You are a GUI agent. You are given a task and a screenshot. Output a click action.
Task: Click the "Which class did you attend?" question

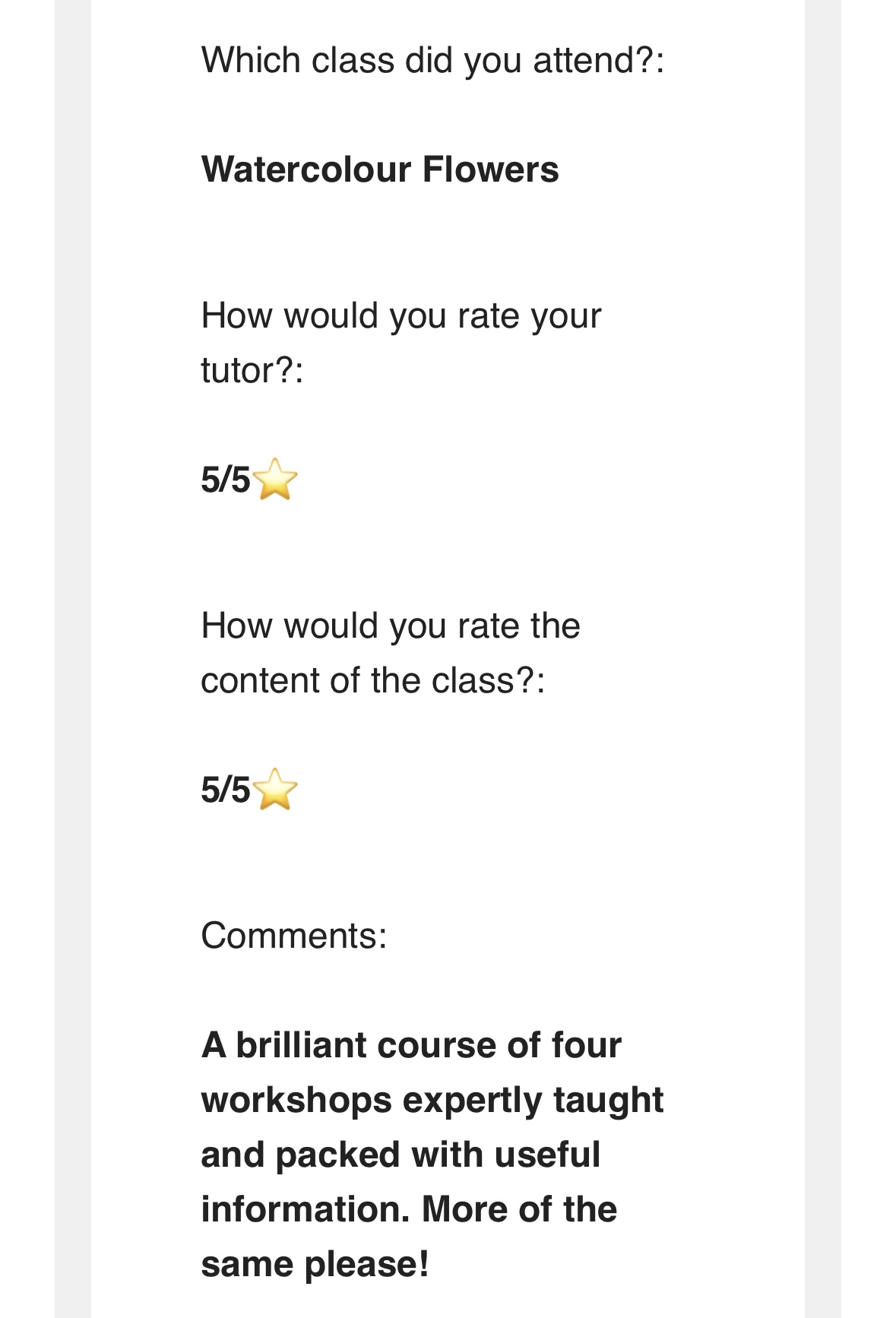click(432, 60)
